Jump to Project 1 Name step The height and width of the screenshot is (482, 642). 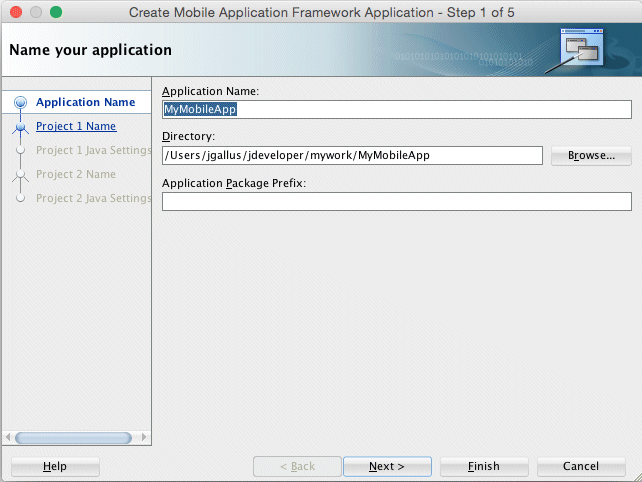tap(76, 126)
